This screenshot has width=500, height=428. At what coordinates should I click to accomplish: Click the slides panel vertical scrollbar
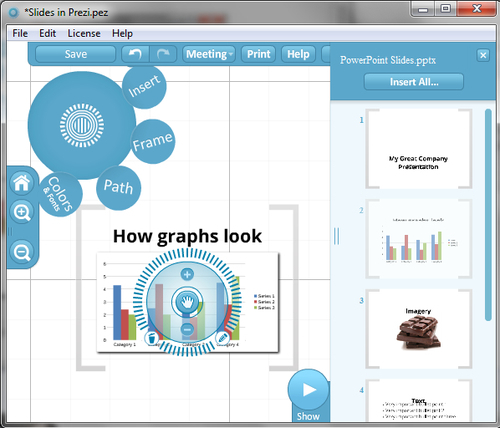pos(488,215)
